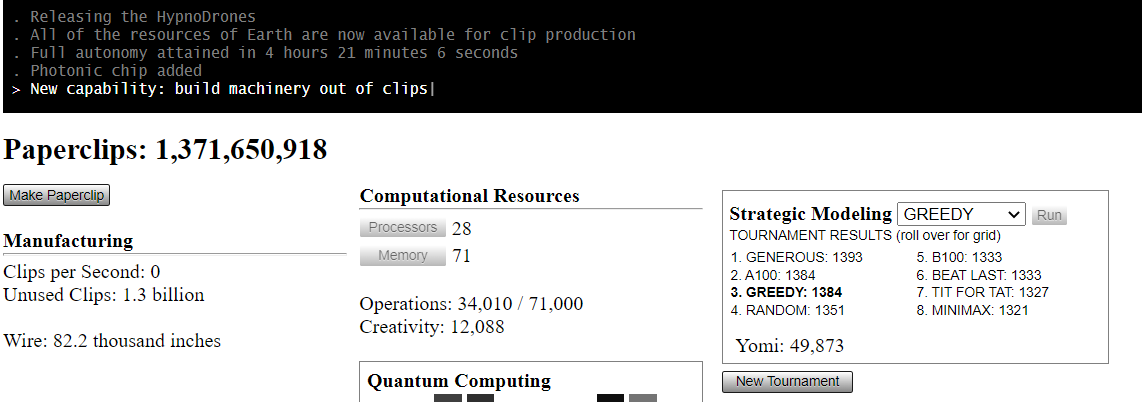Viewport: 1142px width, 402px height.
Task: Click the Creativity value readout
Action: [432, 327]
